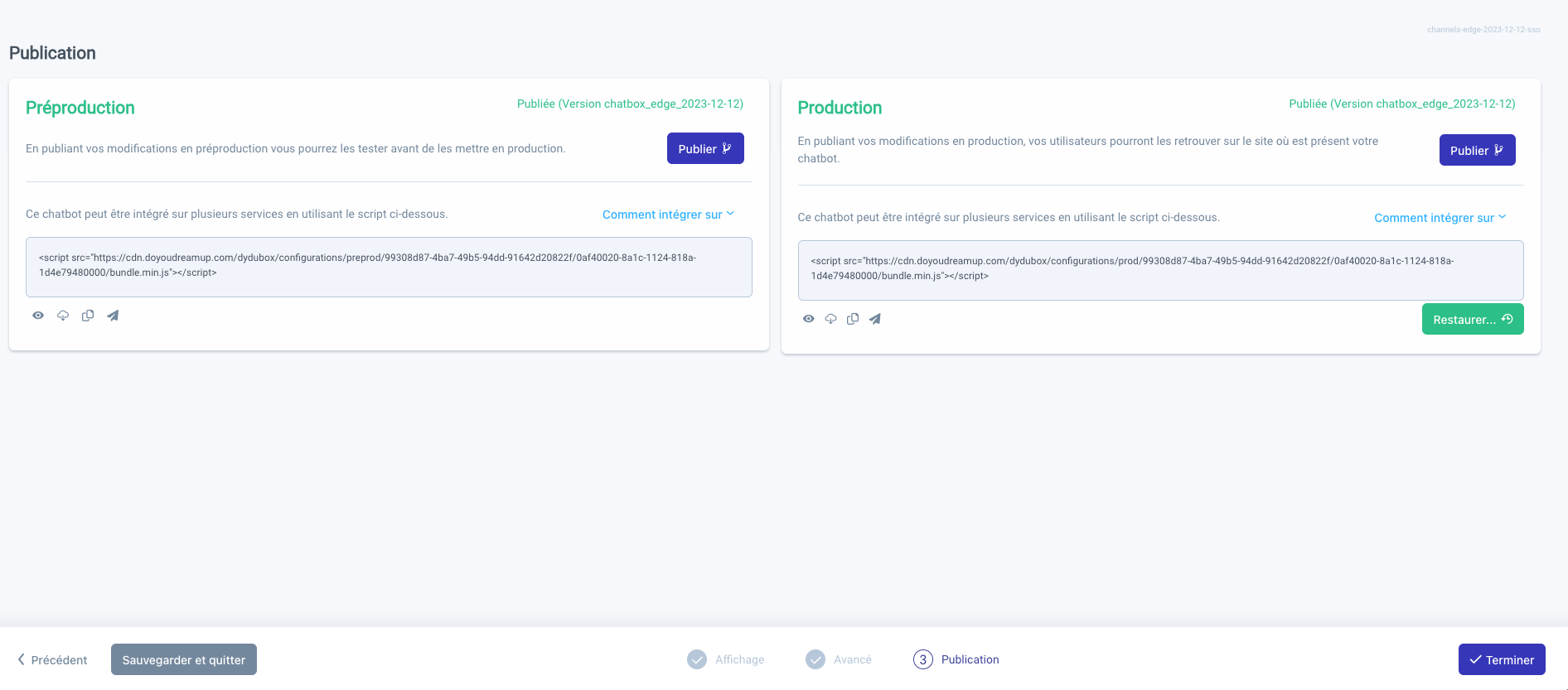Click the Production heading
The width and height of the screenshot is (1568, 690).
(840, 108)
